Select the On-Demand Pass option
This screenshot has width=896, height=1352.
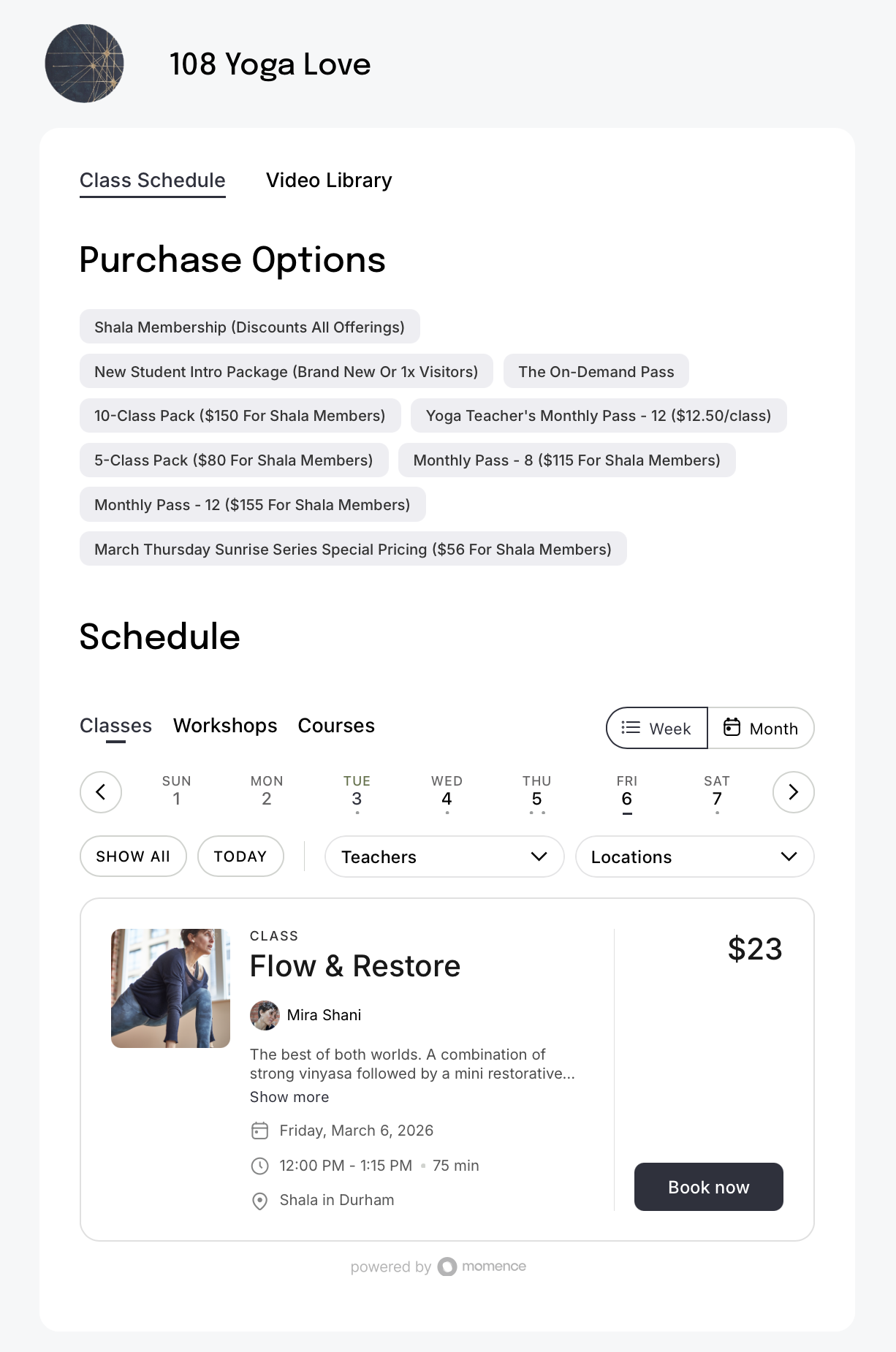click(x=596, y=371)
